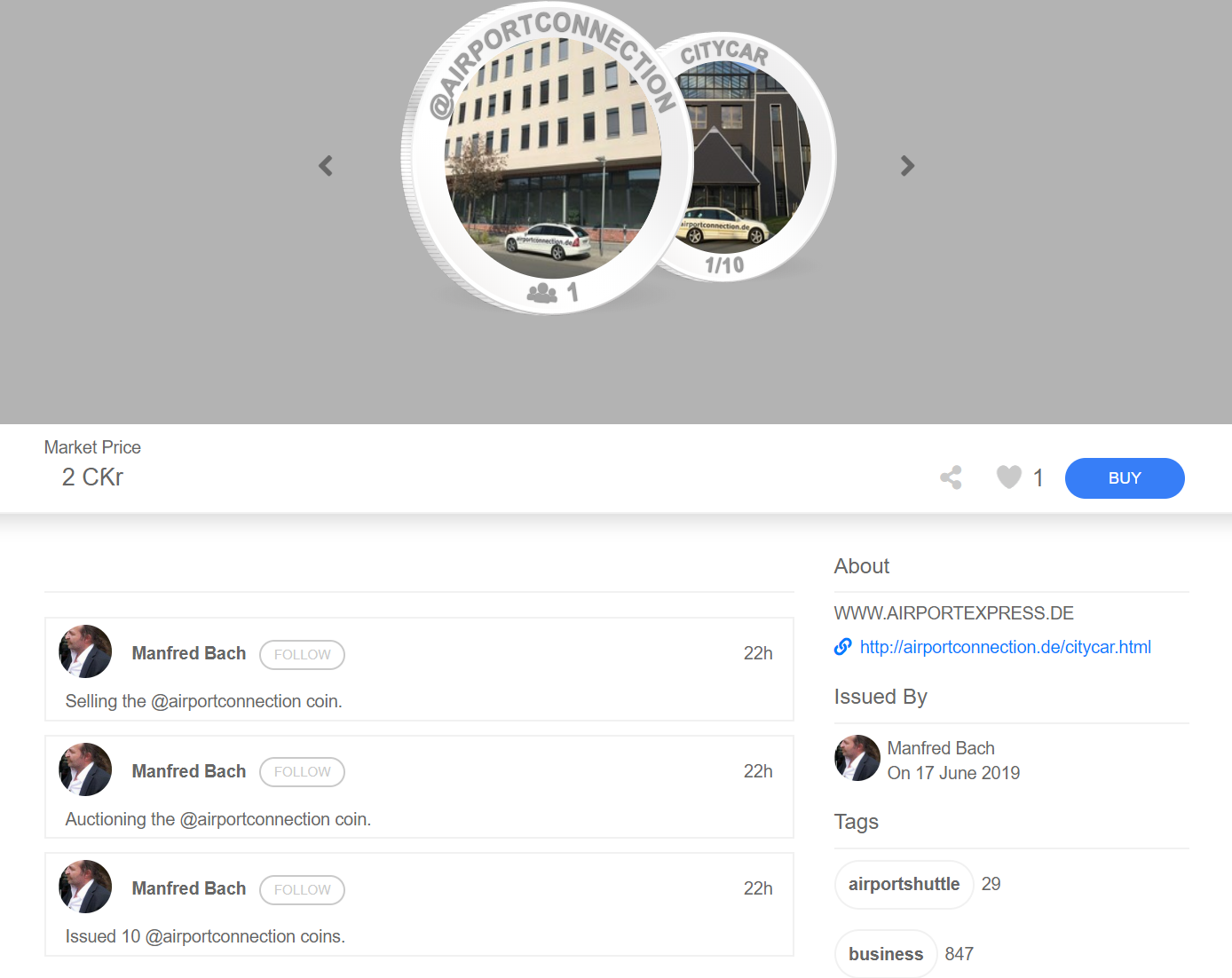
Task: Open Manfred Bach name under Issued By
Action: (941, 748)
